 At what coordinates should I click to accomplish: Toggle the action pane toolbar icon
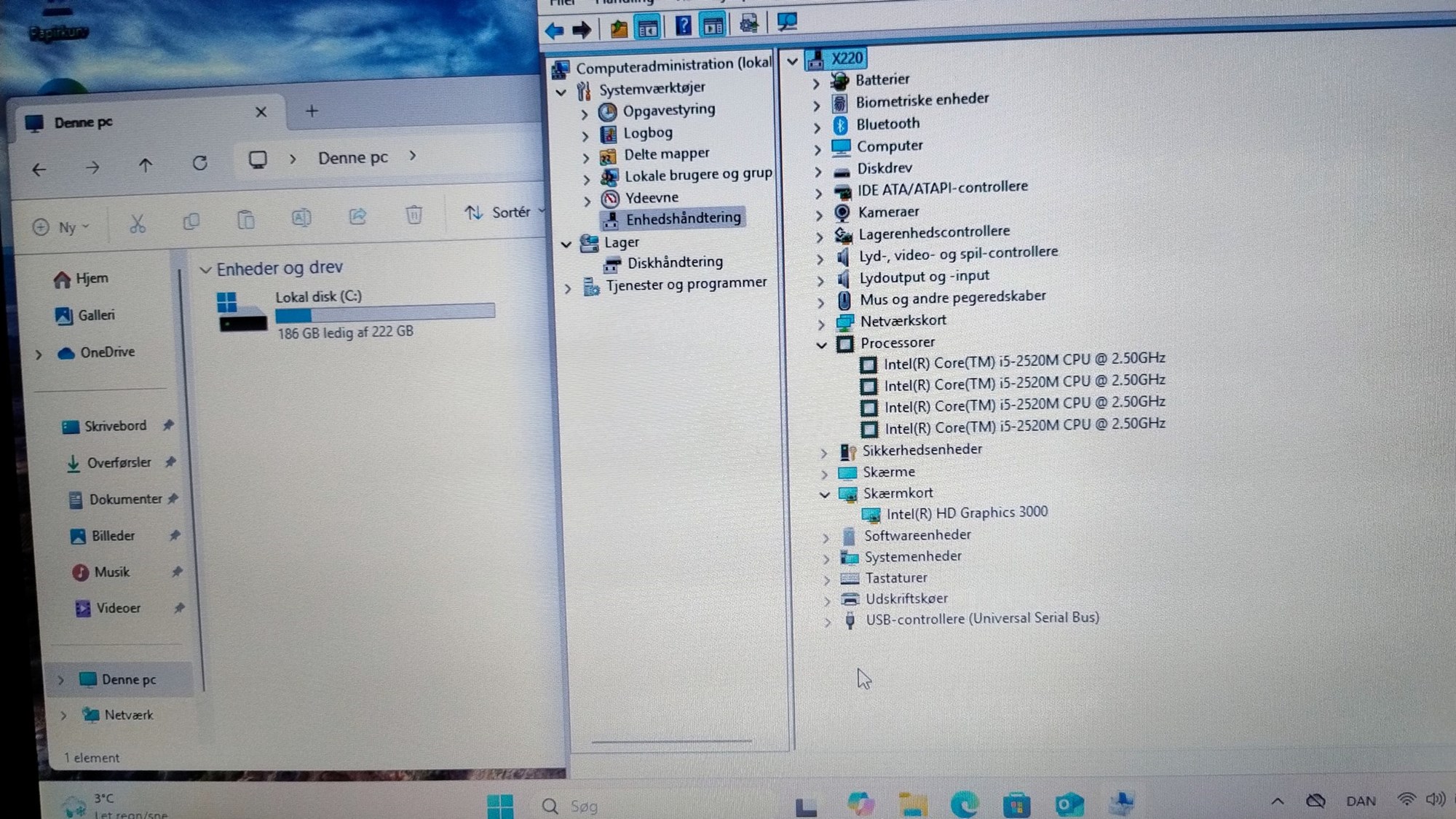pos(713,25)
